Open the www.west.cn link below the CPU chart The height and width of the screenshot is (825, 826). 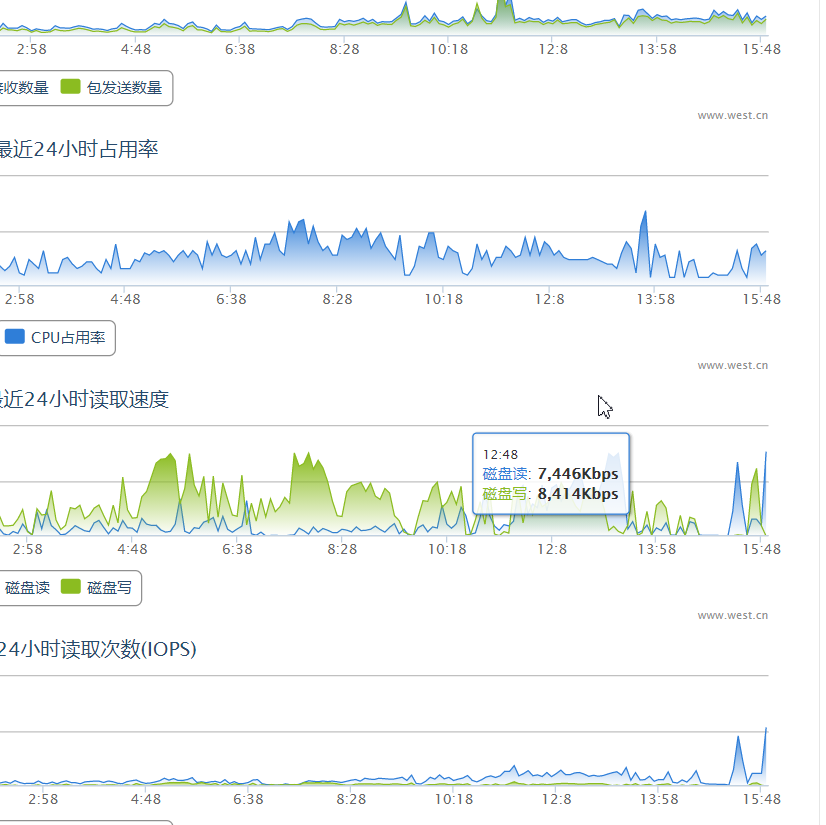coord(732,365)
